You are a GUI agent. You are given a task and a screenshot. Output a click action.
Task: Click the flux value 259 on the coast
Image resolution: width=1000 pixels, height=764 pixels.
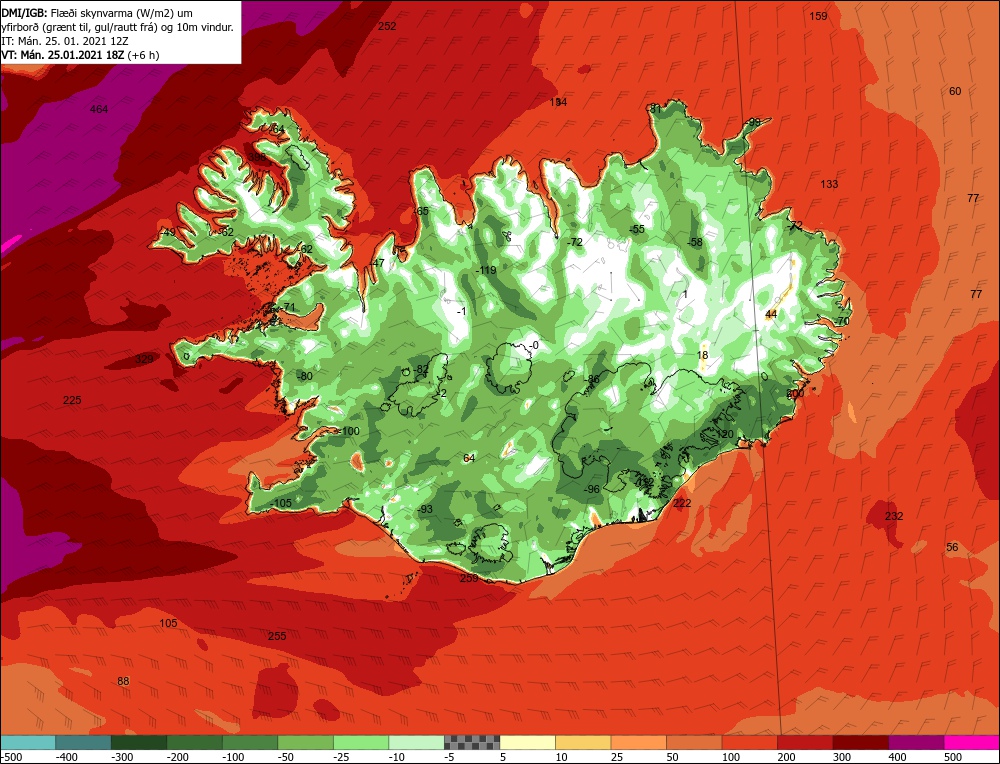click(x=469, y=578)
